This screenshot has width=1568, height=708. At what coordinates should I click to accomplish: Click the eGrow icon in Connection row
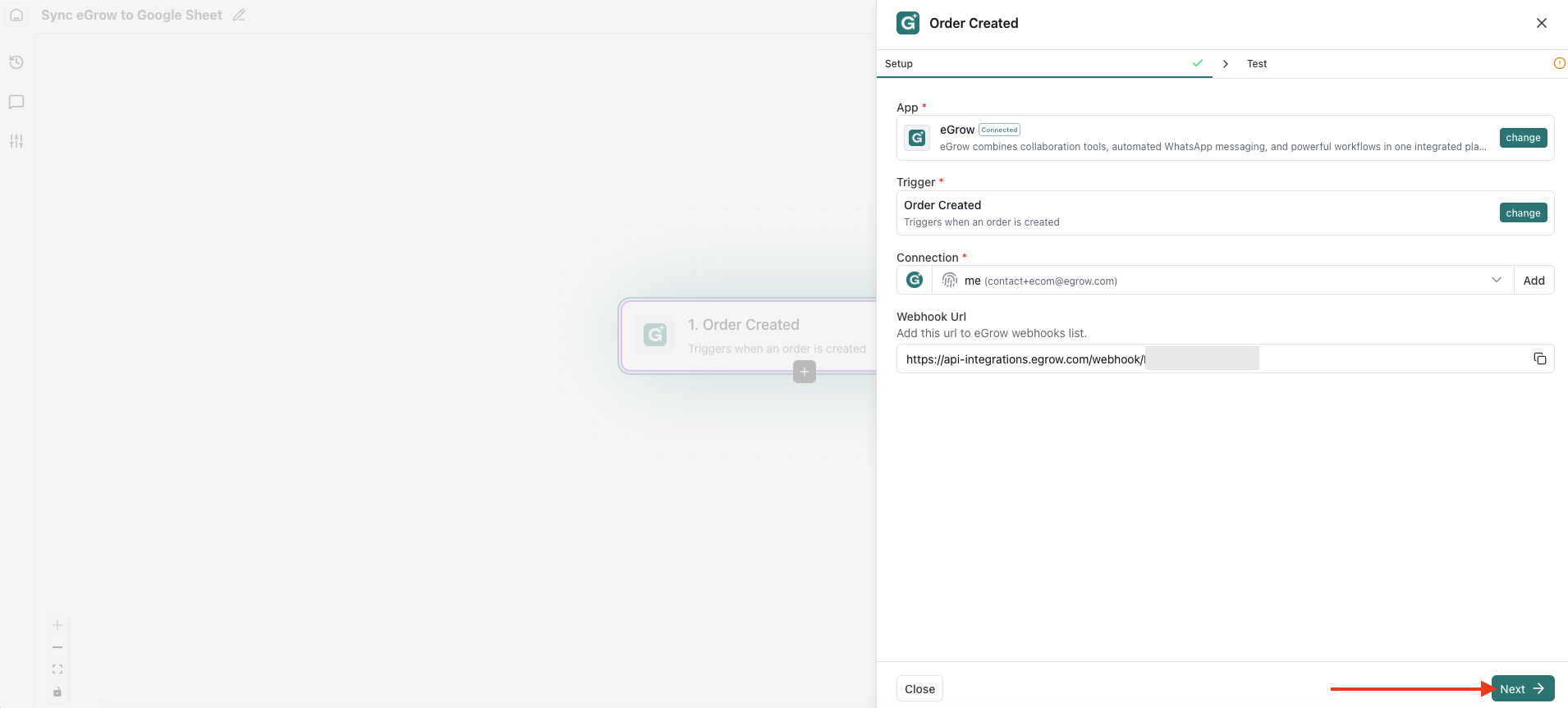pos(915,281)
